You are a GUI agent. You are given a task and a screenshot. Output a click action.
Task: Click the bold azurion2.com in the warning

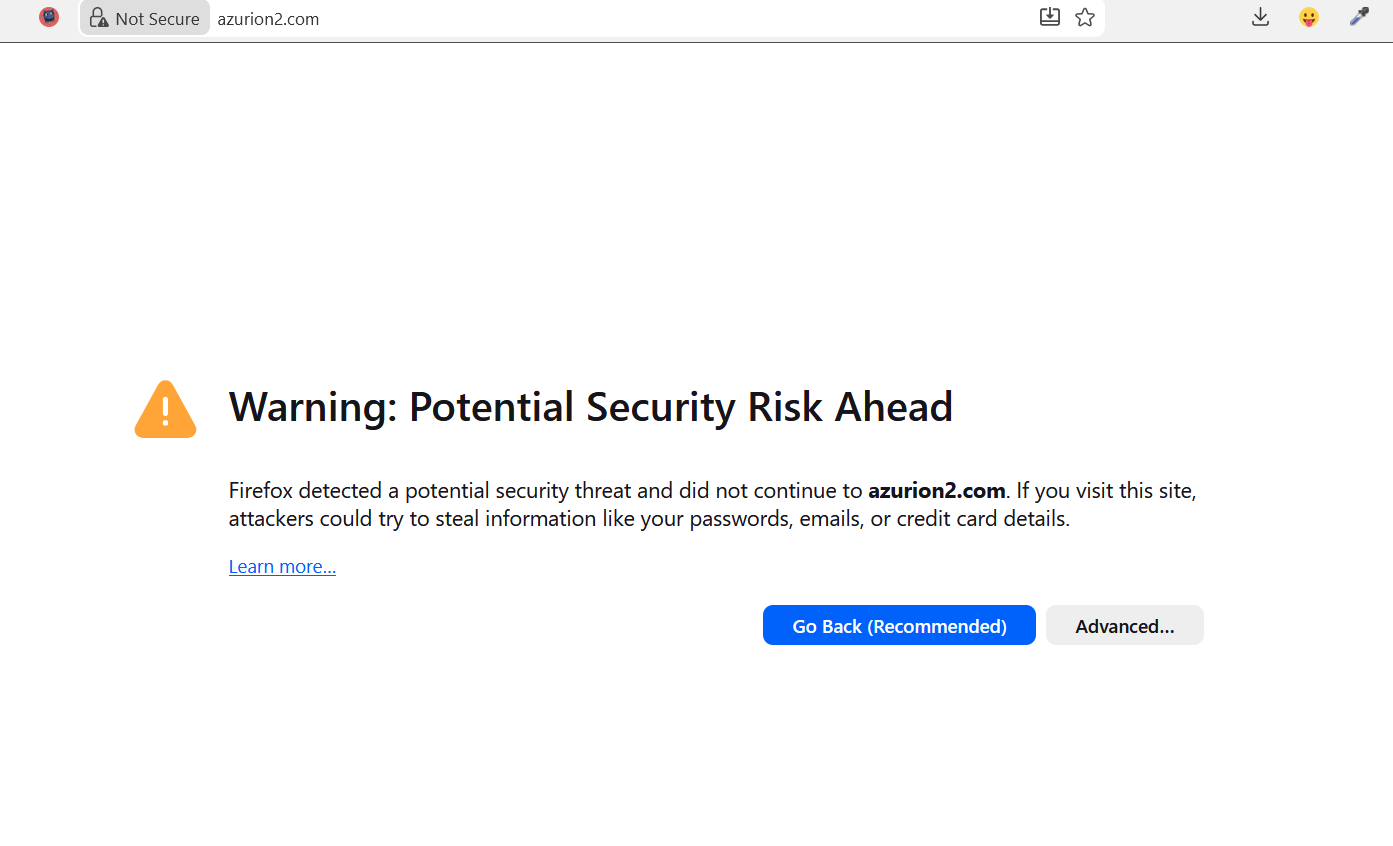click(936, 491)
